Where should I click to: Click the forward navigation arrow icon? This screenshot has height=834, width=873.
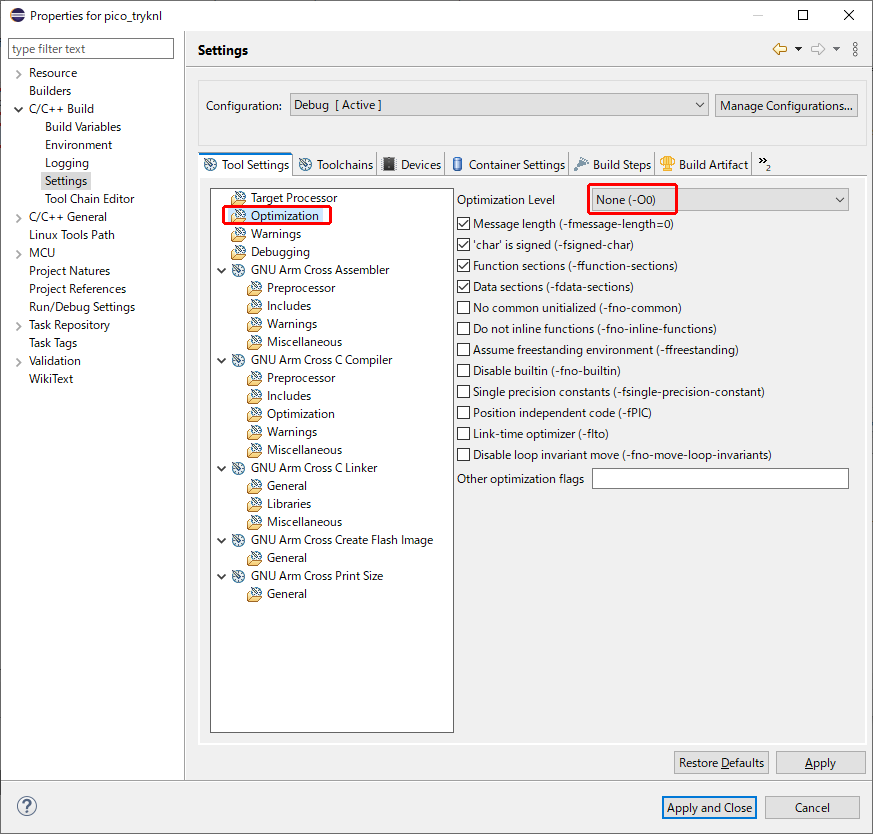pyautogui.click(x=818, y=50)
